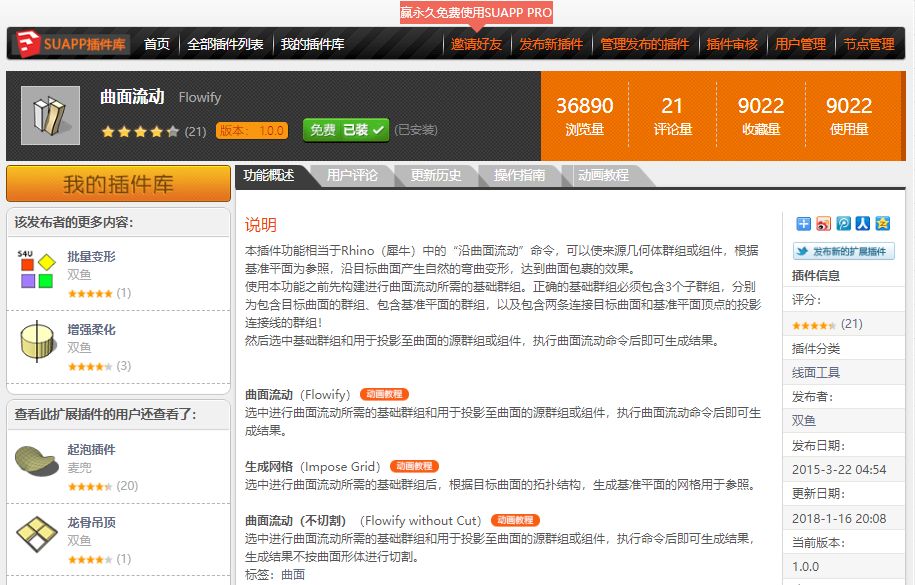Click publisher 双鱼 in plugin info panel
Viewport: 915px width, 585px height.
(x=804, y=420)
